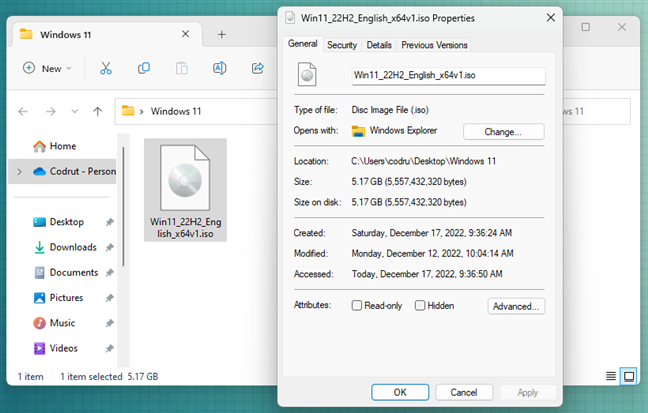The image size is (648, 413).
Task: Open Music in quick access
Action: pos(54,323)
